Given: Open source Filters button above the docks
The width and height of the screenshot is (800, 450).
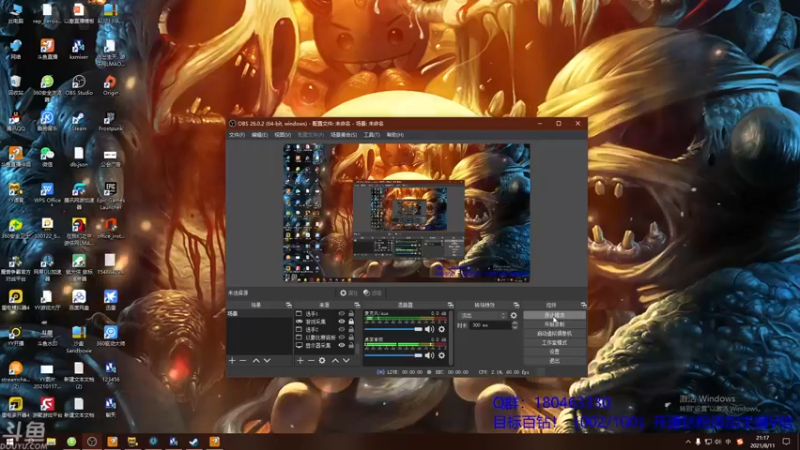Looking at the screenshot, I should [372, 293].
